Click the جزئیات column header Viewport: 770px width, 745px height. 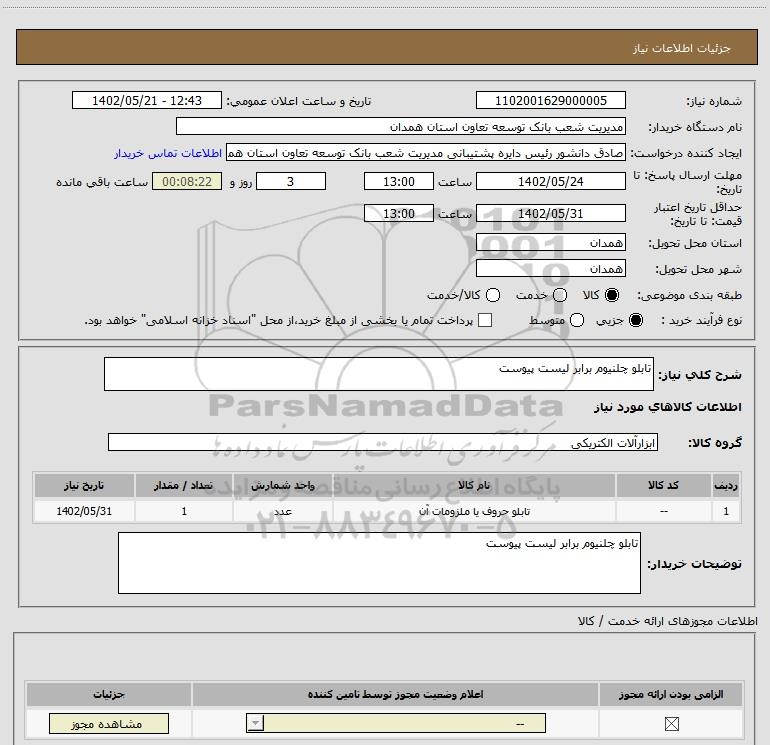109,694
